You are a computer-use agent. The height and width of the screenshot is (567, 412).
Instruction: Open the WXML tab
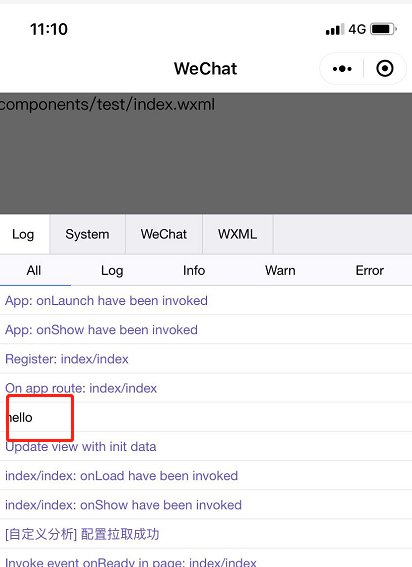tap(238, 234)
